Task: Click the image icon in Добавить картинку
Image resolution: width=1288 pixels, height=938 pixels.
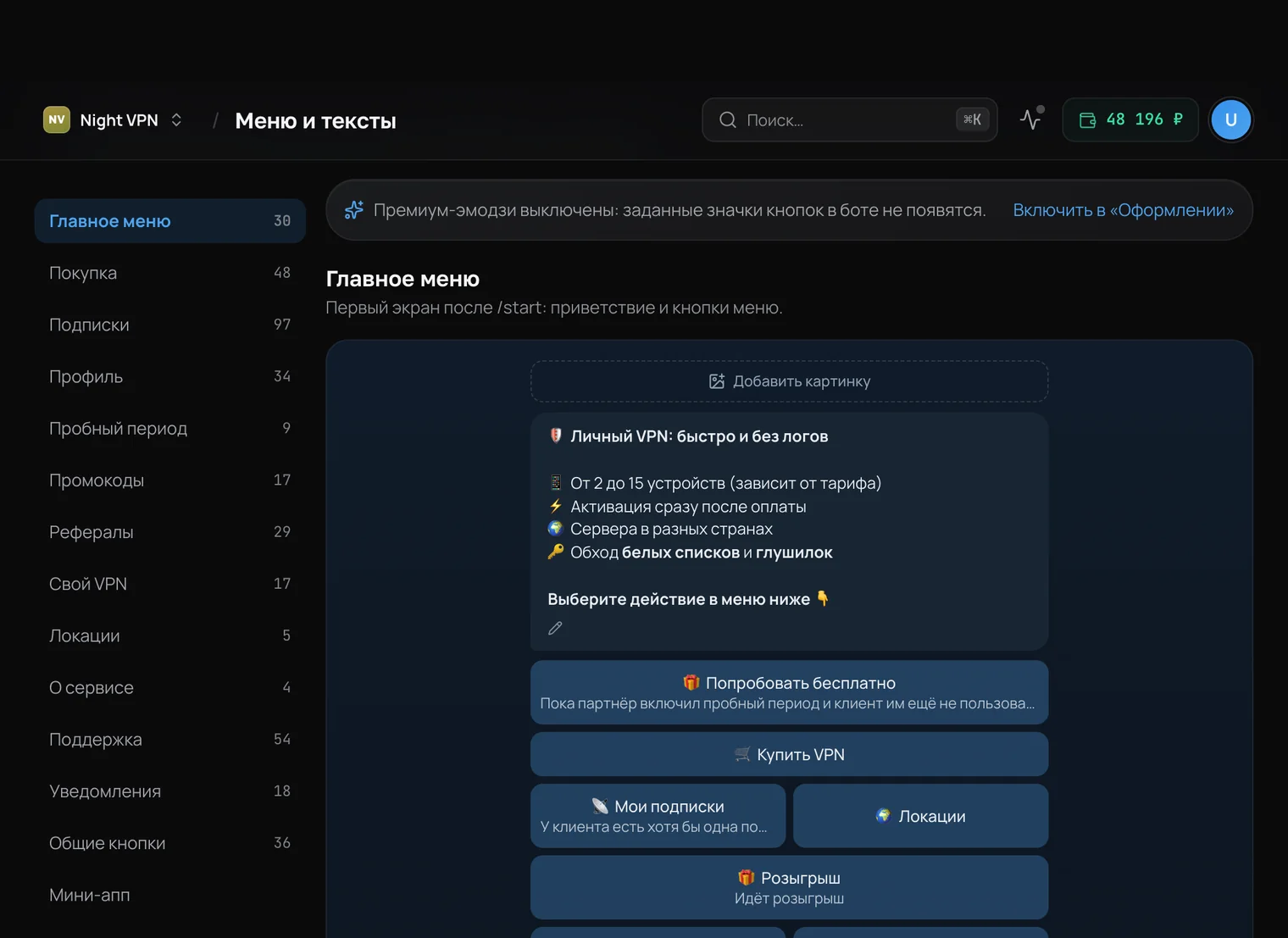Action: 717,381
